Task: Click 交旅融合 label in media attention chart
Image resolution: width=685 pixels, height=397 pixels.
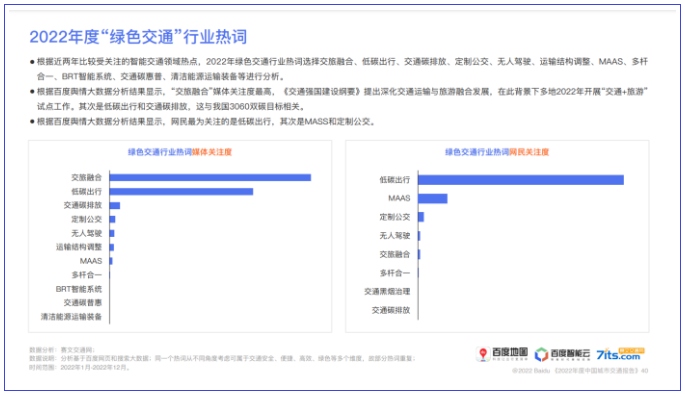Action: coord(86,177)
